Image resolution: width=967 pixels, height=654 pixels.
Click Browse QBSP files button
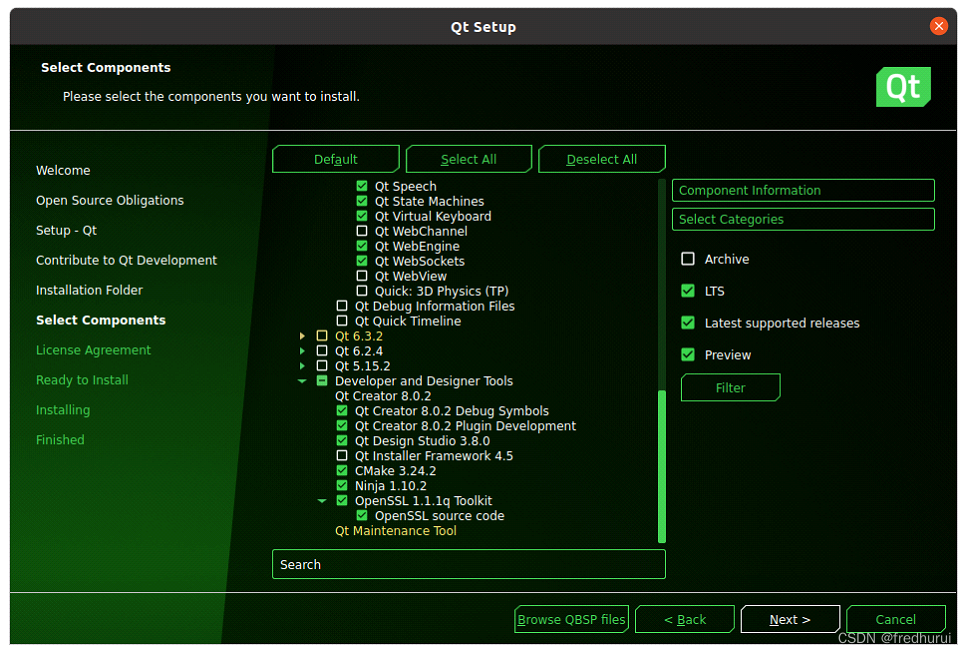(x=571, y=619)
